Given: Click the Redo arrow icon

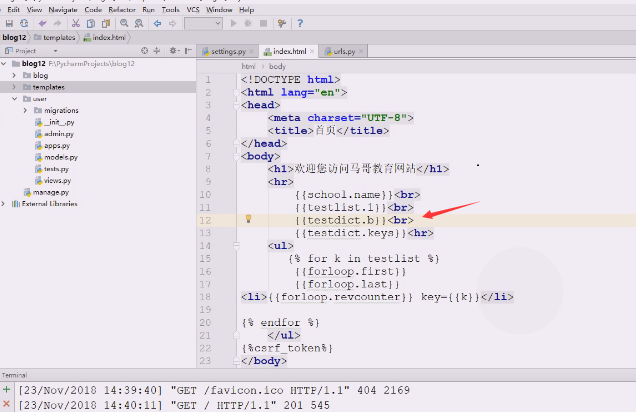Looking at the screenshot, I should click(57, 24).
